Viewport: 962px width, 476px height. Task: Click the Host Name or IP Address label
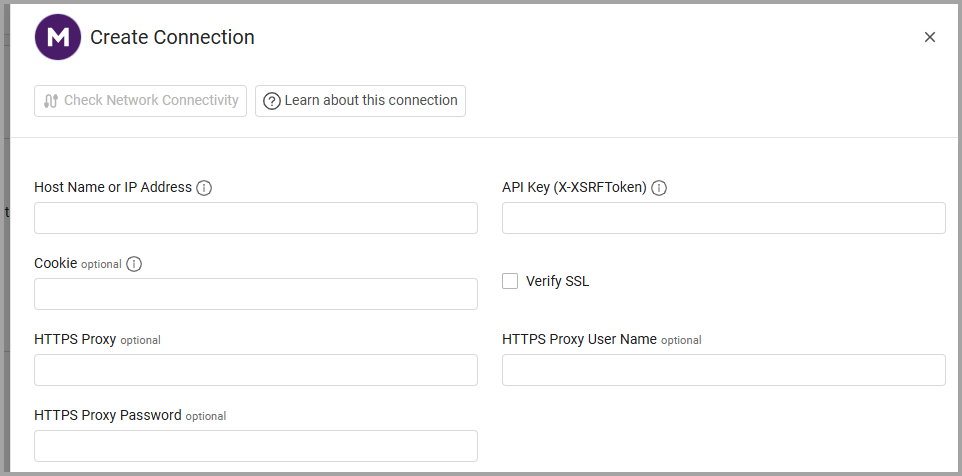click(113, 187)
